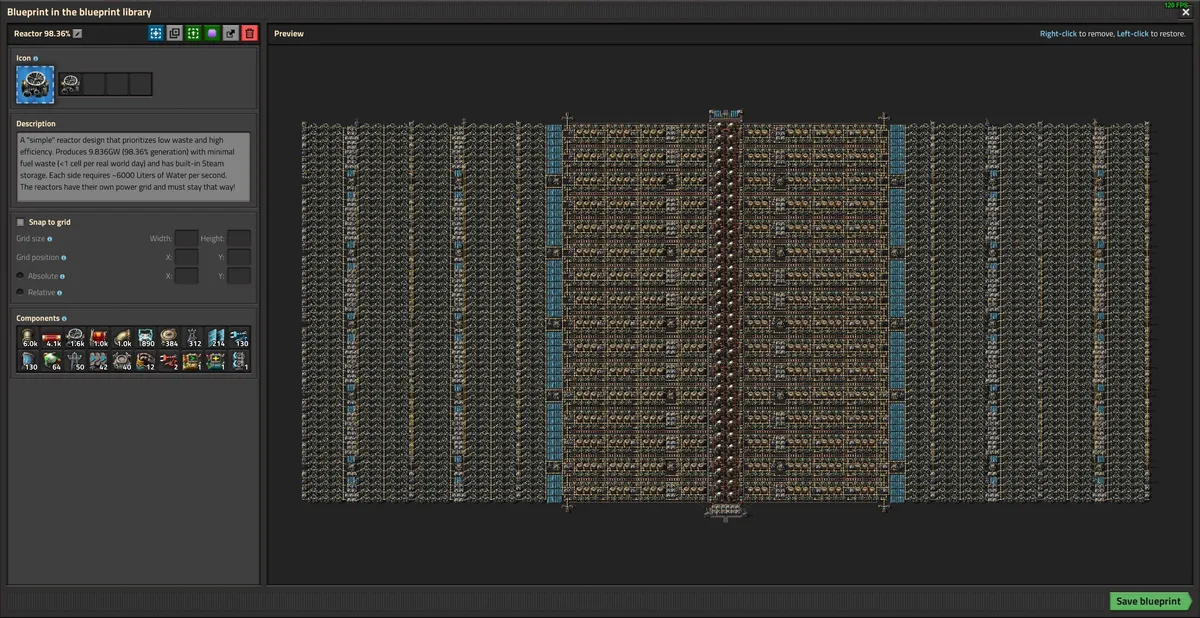Click the green button with purple shape
Image resolution: width=1200 pixels, height=618 pixels.
tap(212, 33)
